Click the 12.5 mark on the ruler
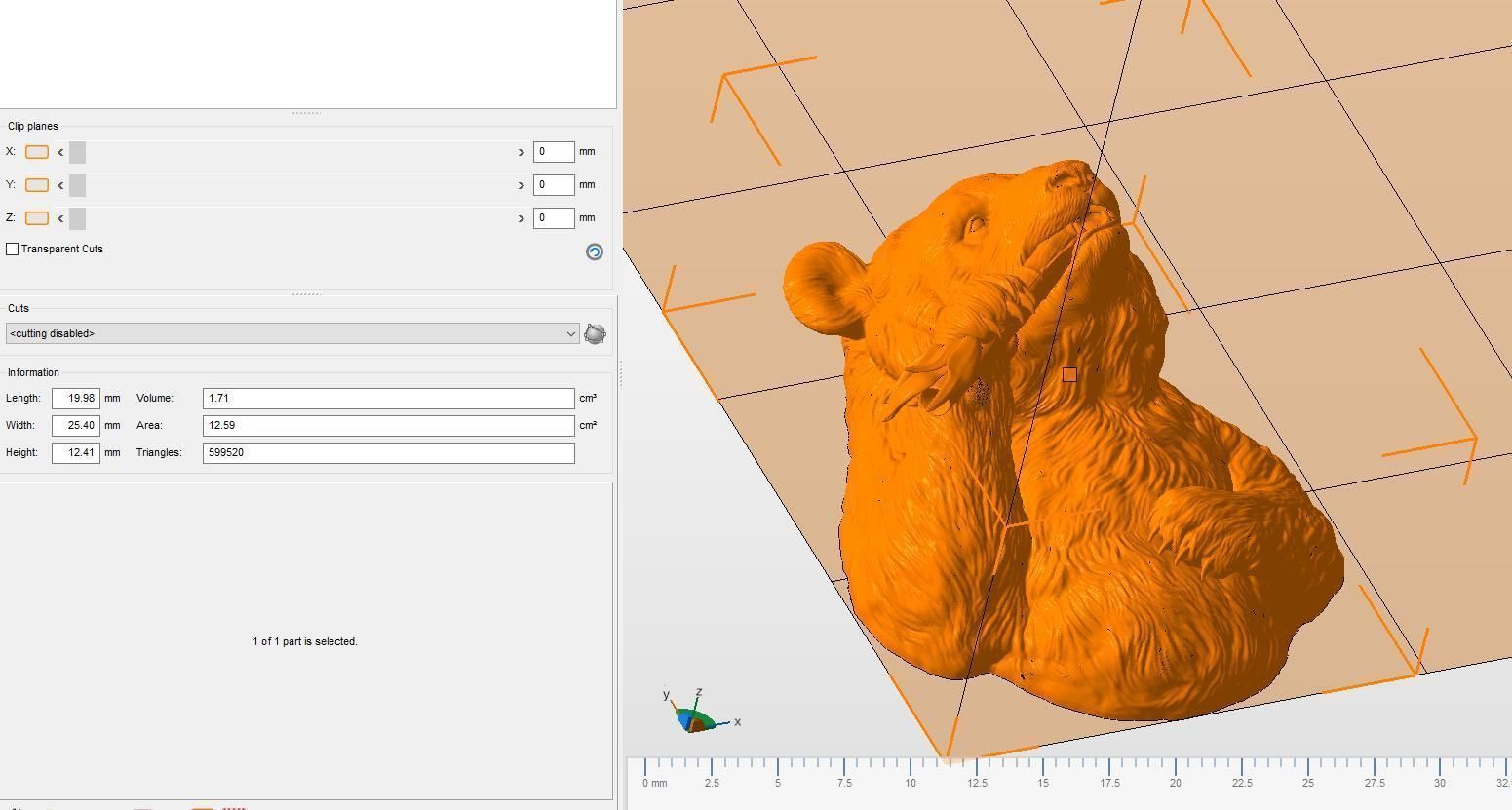The image size is (1512, 810). click(977, 783)
